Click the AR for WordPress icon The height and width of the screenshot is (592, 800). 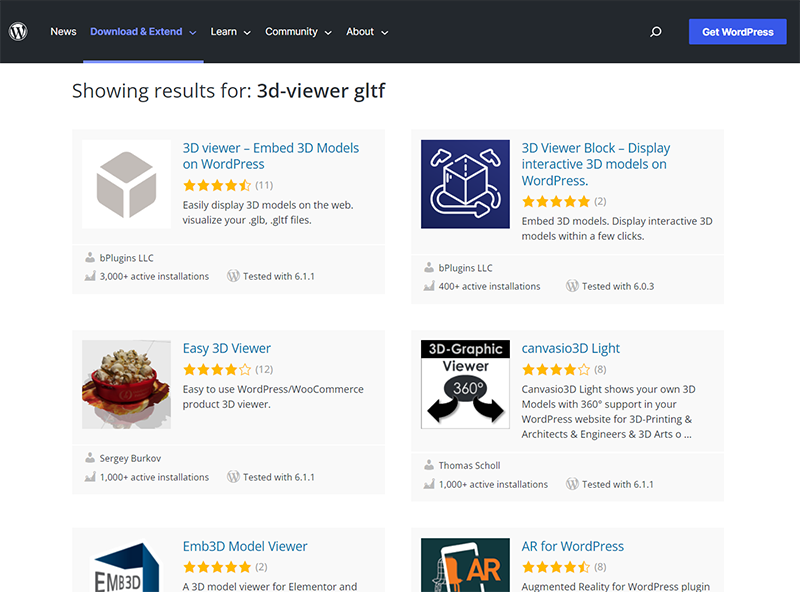click(465, 565)
